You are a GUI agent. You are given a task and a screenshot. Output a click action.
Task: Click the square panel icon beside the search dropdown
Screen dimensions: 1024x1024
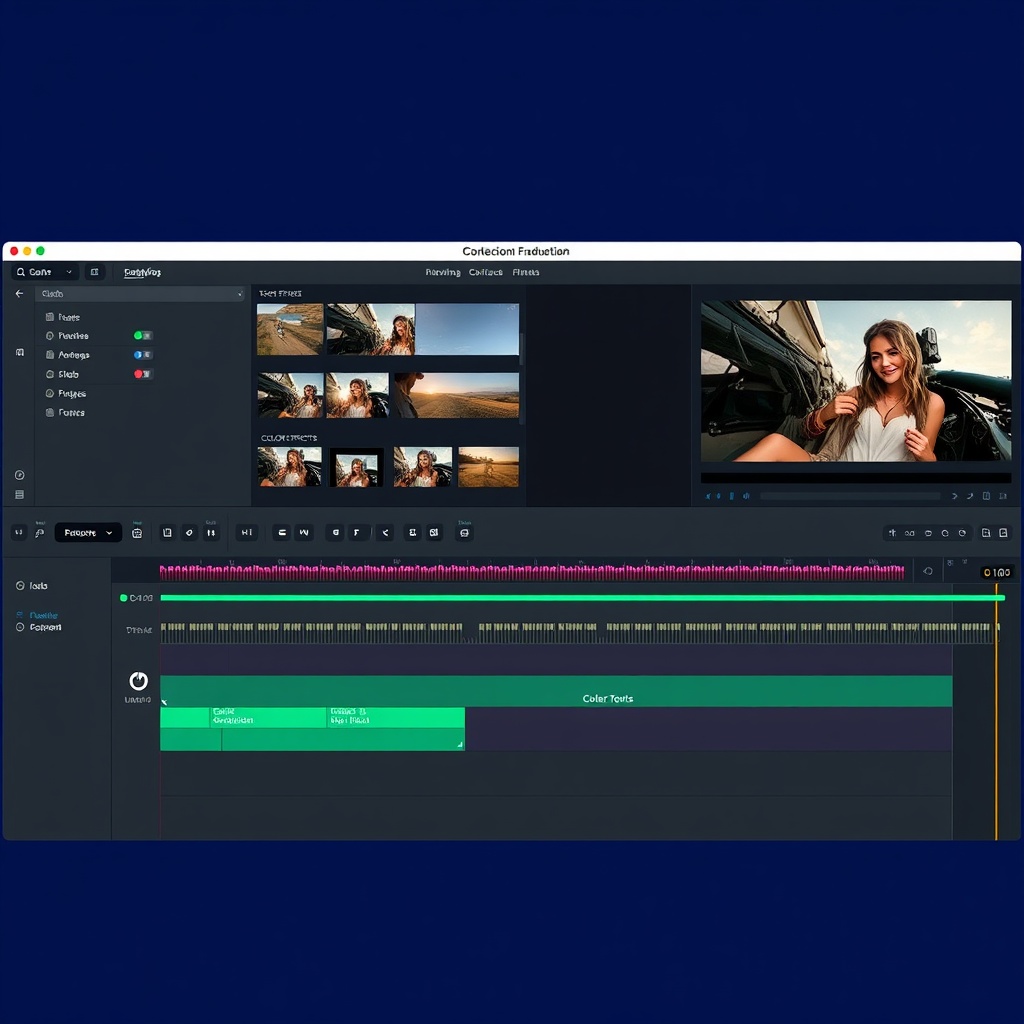click(95, 272)
